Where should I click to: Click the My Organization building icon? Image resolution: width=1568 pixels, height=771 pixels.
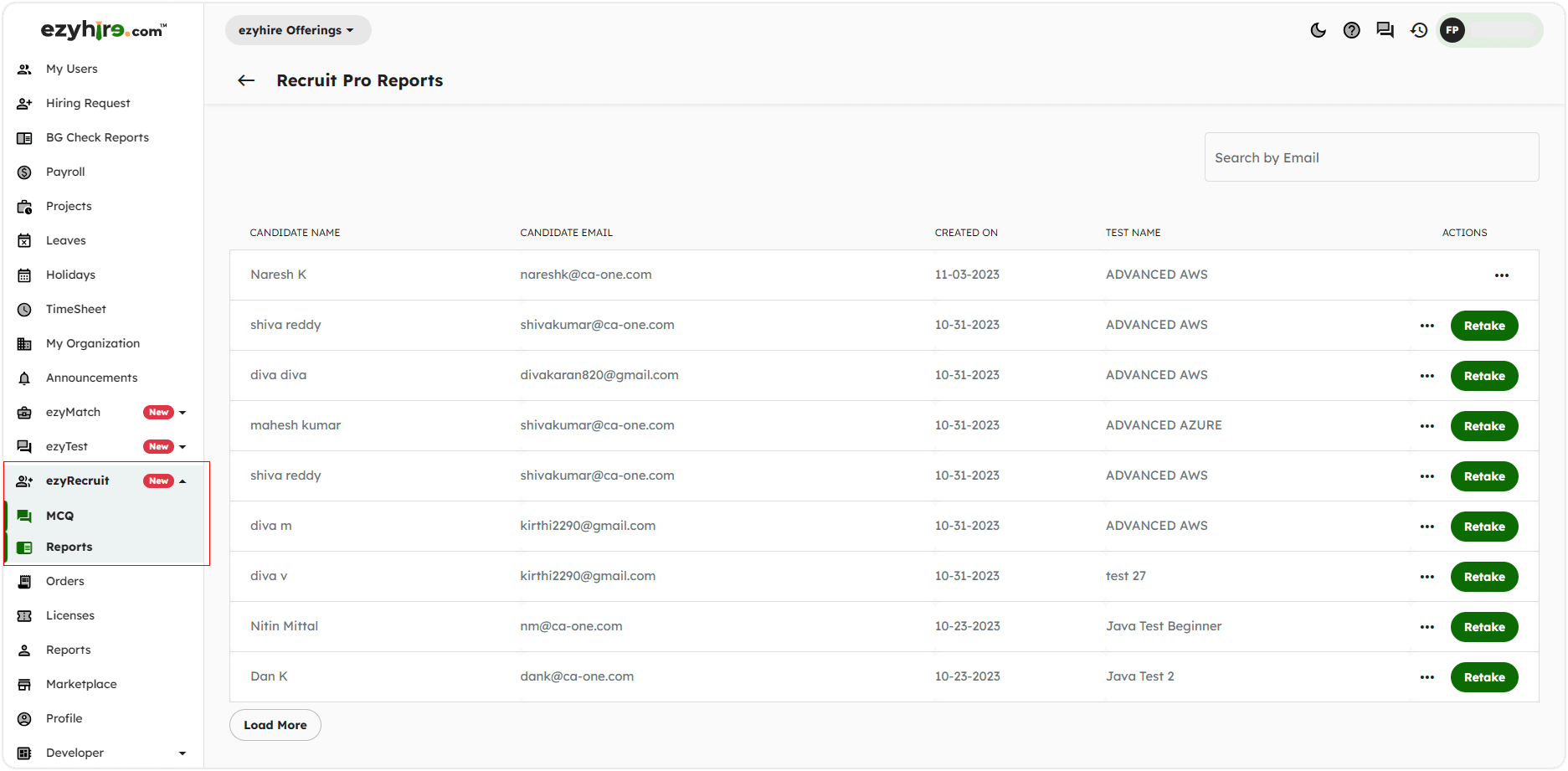tap(24, 343)
